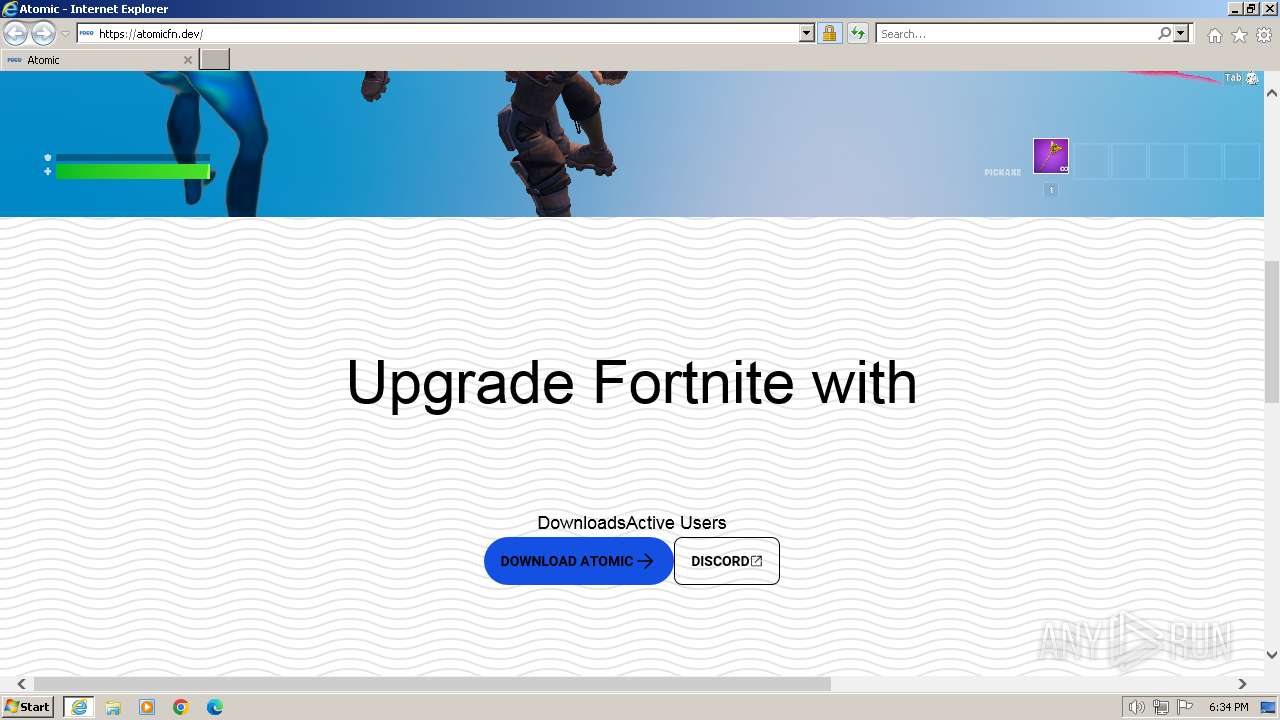Click the vertical scrollbar down arrow
The height and width of the screenshot is (720, 1280).
coord(1272,655)
